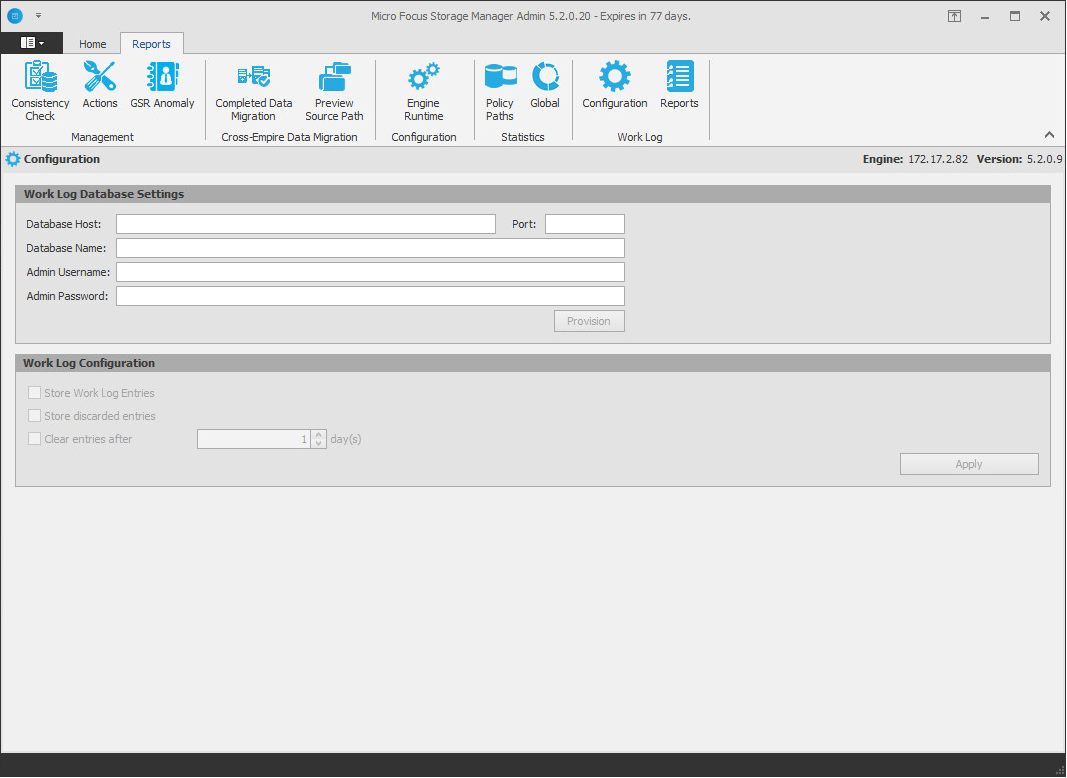1067x778 pixels.
Task: Maximize the Storage Manager window
Action: [1015, 16]
